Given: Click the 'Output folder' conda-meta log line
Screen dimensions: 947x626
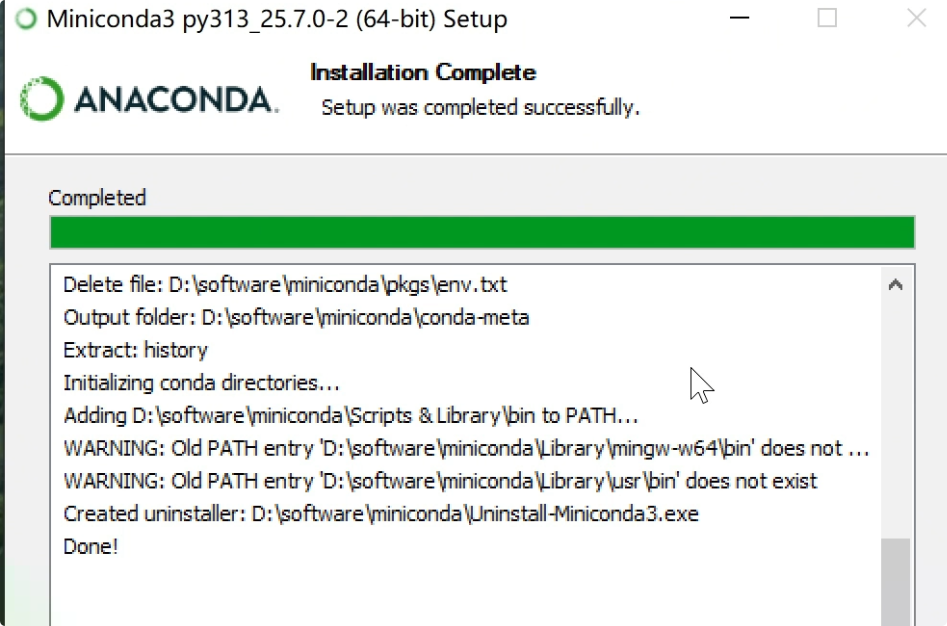Looking at the screenshot, I should pos(297,317).
